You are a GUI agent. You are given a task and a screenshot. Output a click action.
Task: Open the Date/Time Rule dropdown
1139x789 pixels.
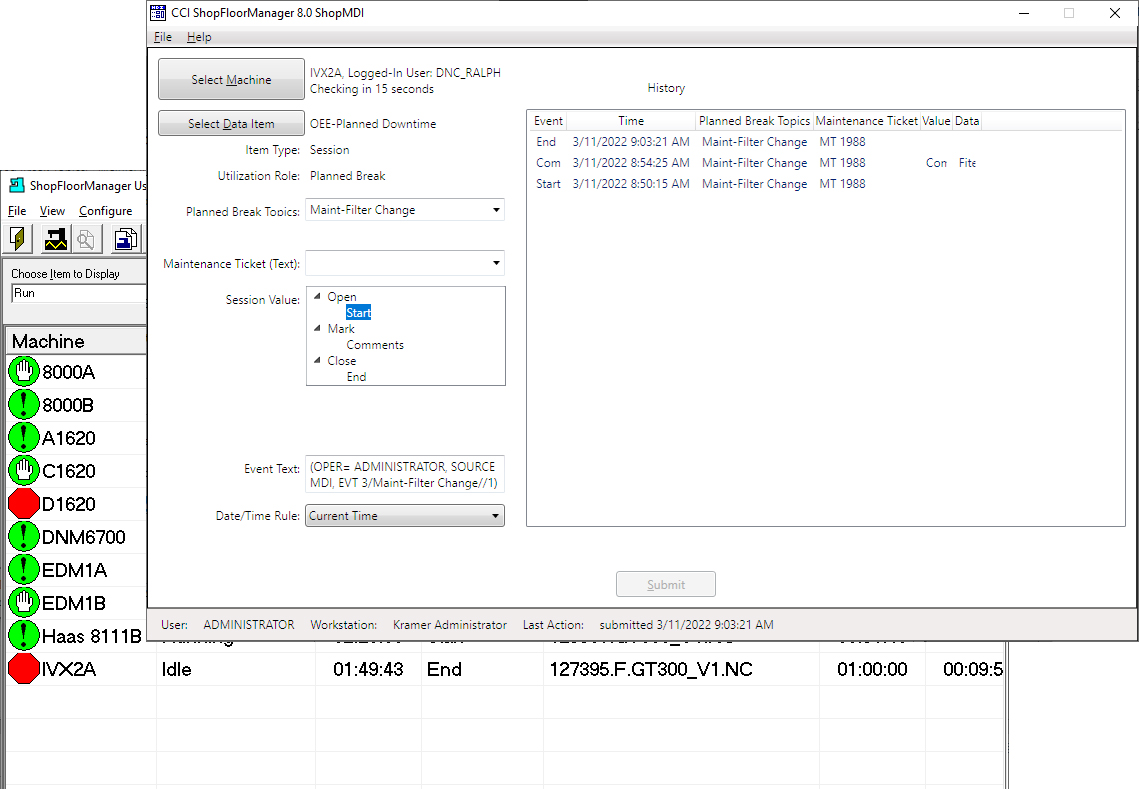pyautogui.click(x=495, y=516)
